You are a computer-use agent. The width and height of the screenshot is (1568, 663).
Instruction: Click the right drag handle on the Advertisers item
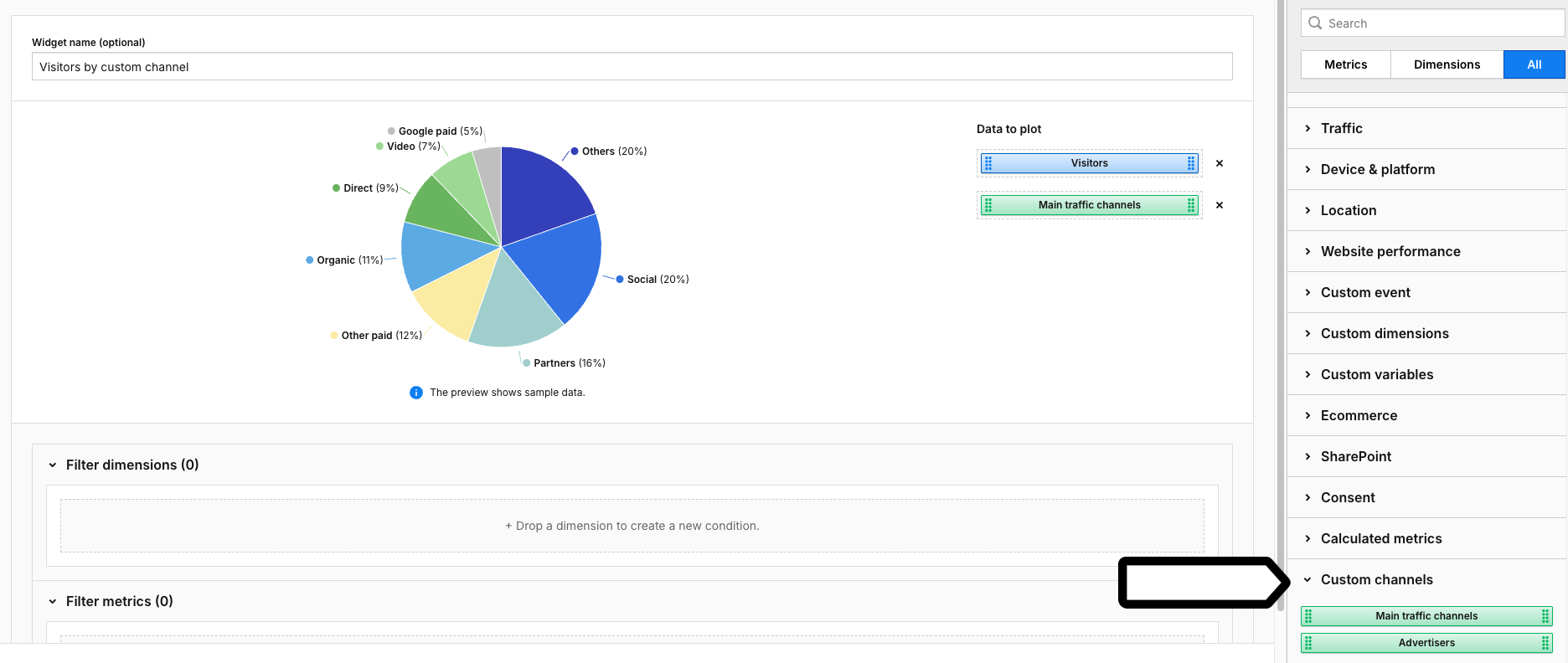(1545, 643)
